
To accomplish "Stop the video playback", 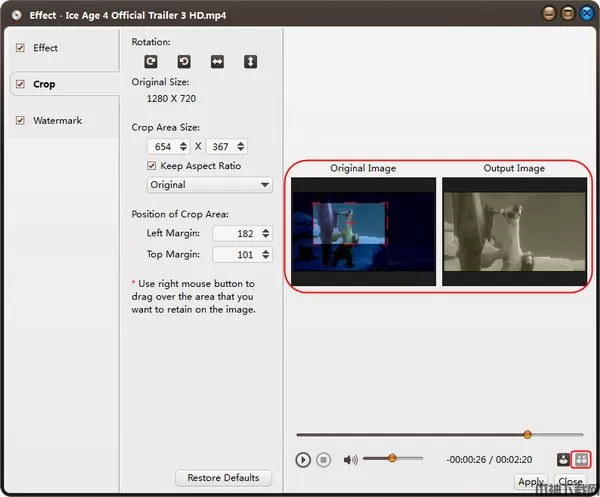I will tap(323, 460).
